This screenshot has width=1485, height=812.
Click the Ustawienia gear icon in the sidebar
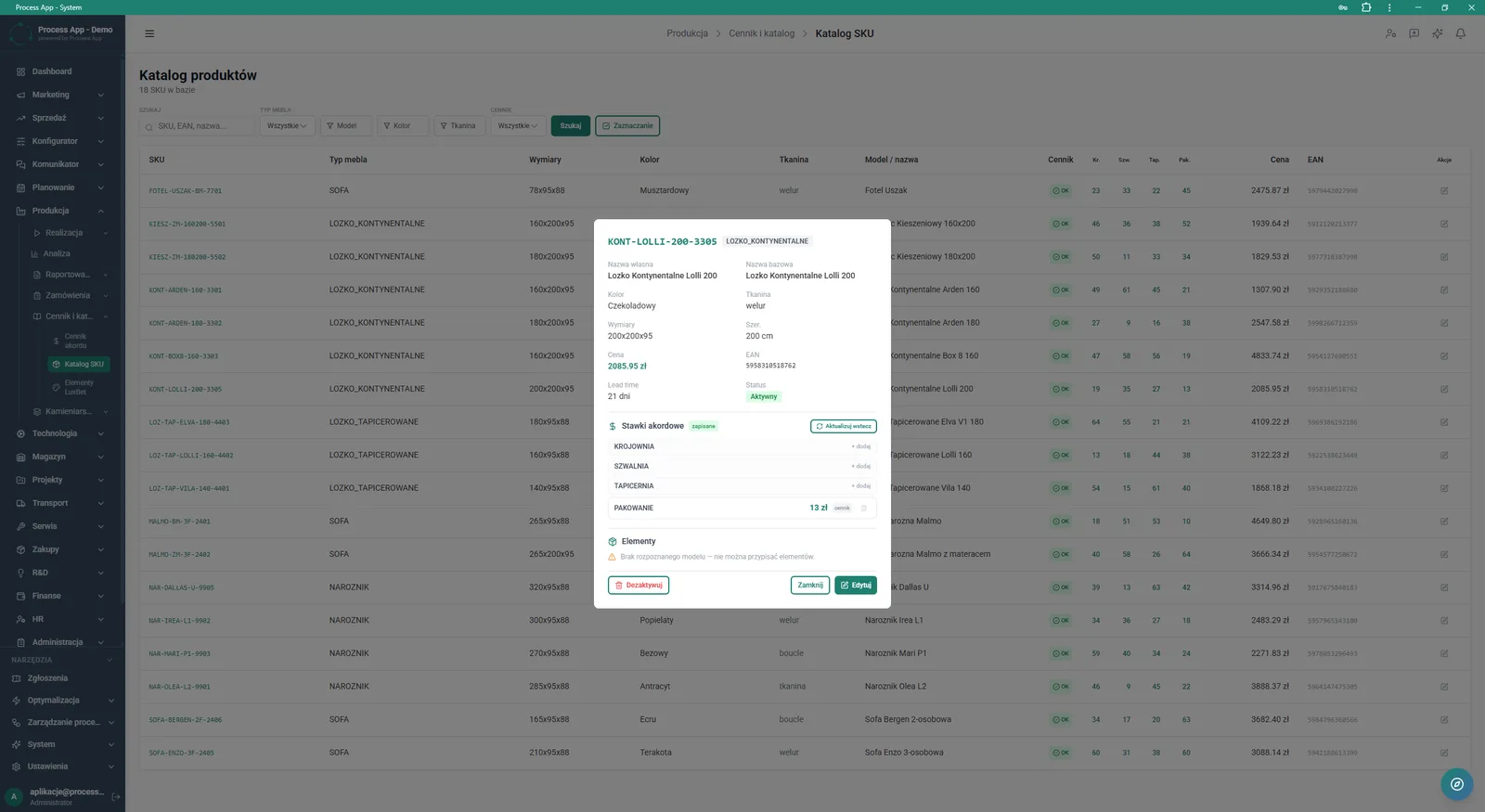point(16,767)
